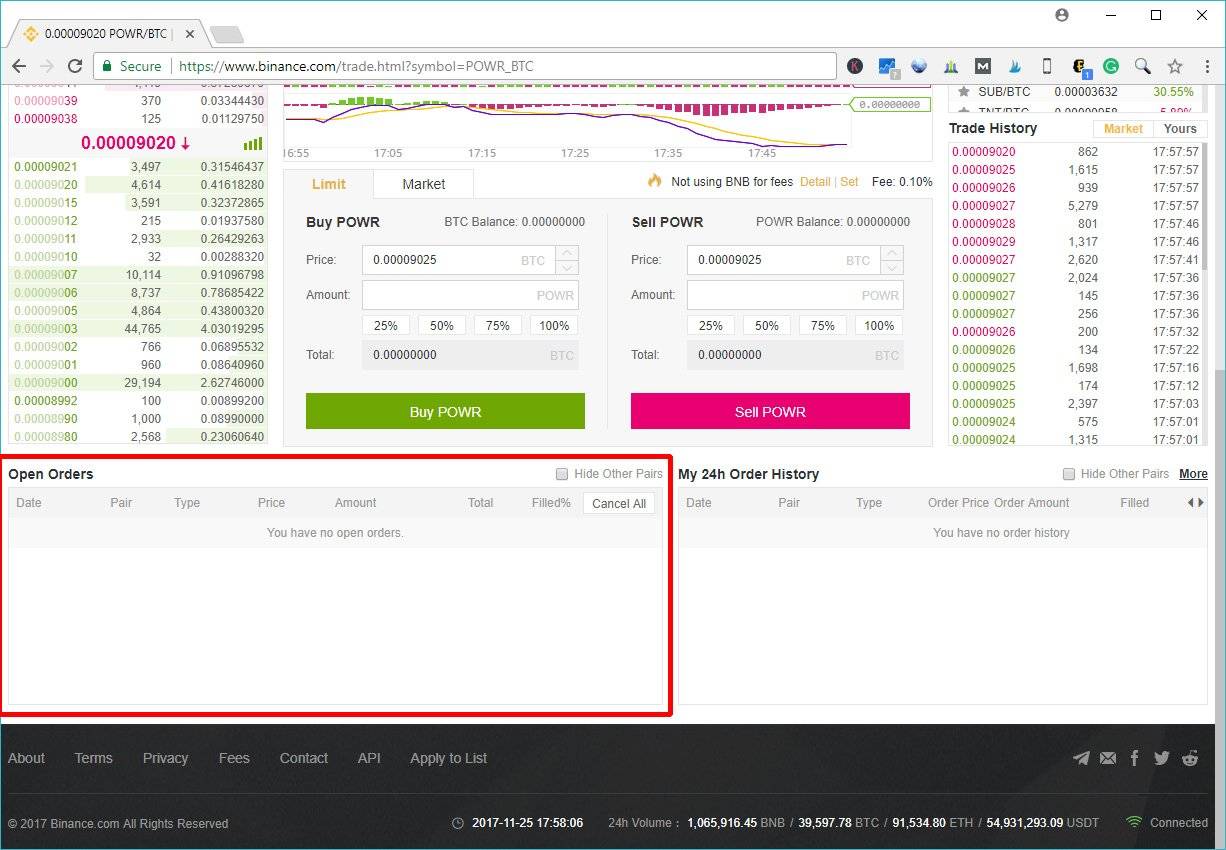Choose 100% of balance for Buy POWR
This screenshot has height=850, width=1226.
(554, 326)
